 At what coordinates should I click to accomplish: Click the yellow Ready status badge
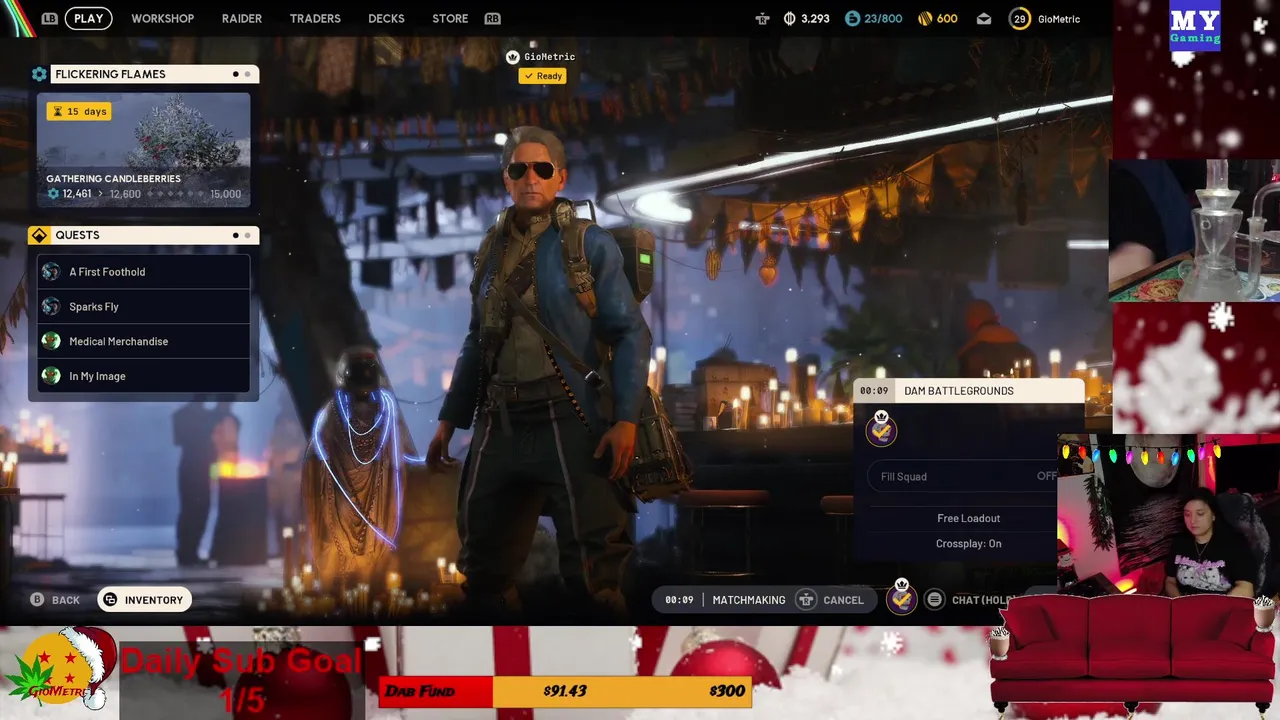tap(543, 76)
